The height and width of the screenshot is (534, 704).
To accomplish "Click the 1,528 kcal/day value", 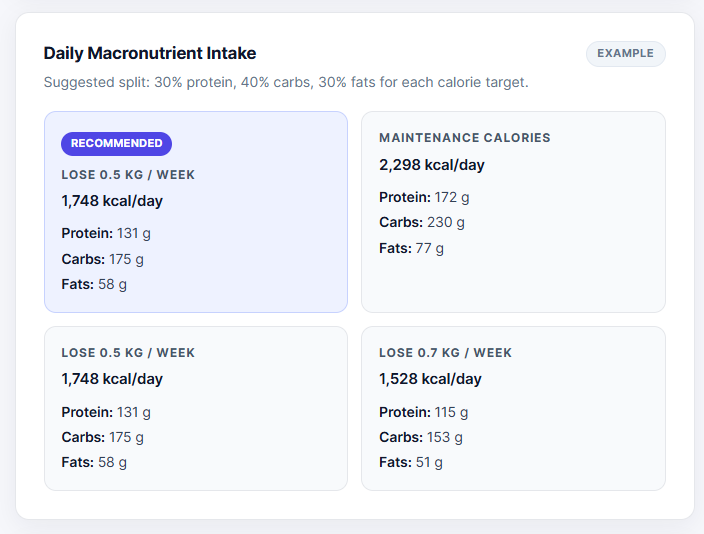I will (430, 380).
